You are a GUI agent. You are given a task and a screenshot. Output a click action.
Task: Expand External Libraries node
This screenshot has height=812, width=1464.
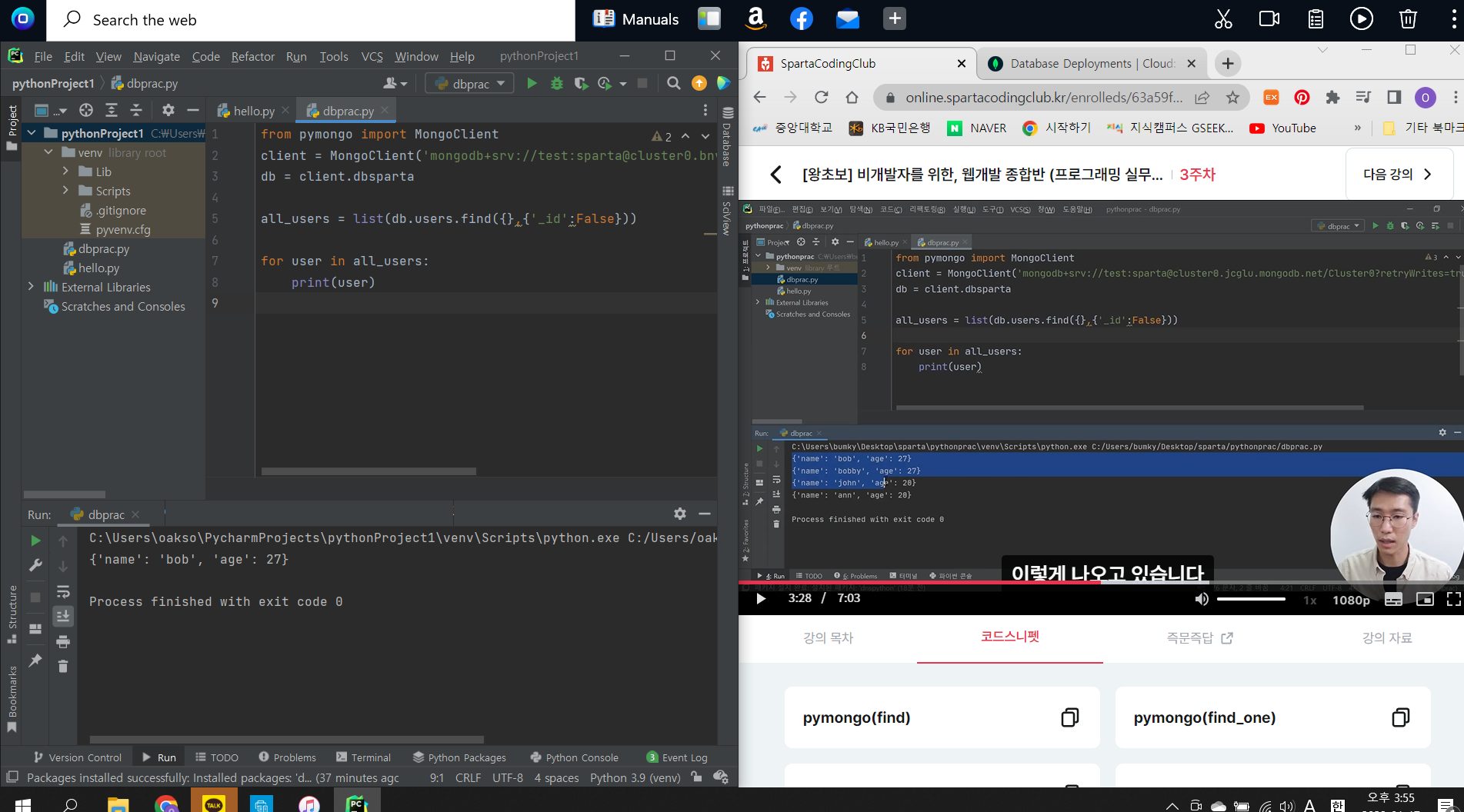tap(32, 287)
